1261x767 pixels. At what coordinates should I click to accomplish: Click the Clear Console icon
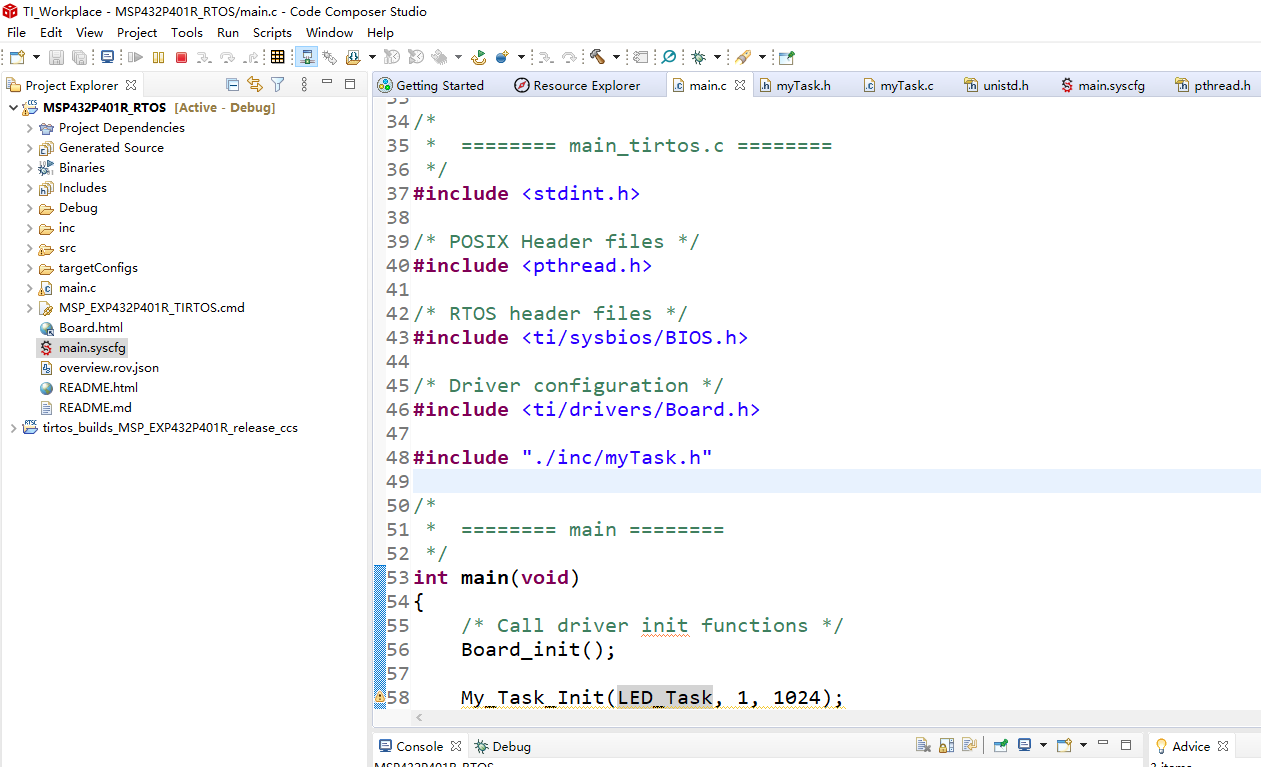coord(923,745)
